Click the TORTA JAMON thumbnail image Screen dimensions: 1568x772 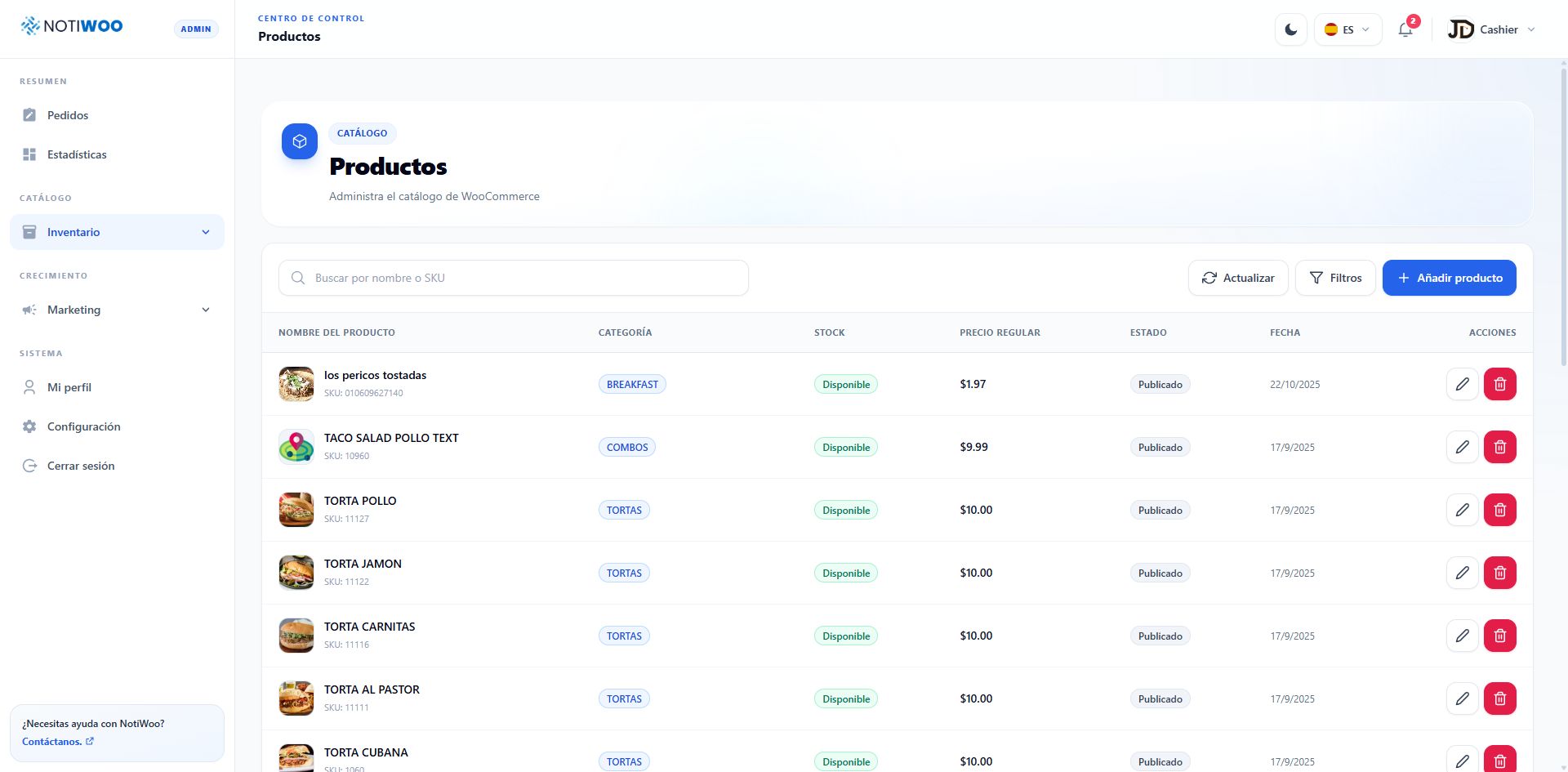pyautogui.click(x=296, y=573)
